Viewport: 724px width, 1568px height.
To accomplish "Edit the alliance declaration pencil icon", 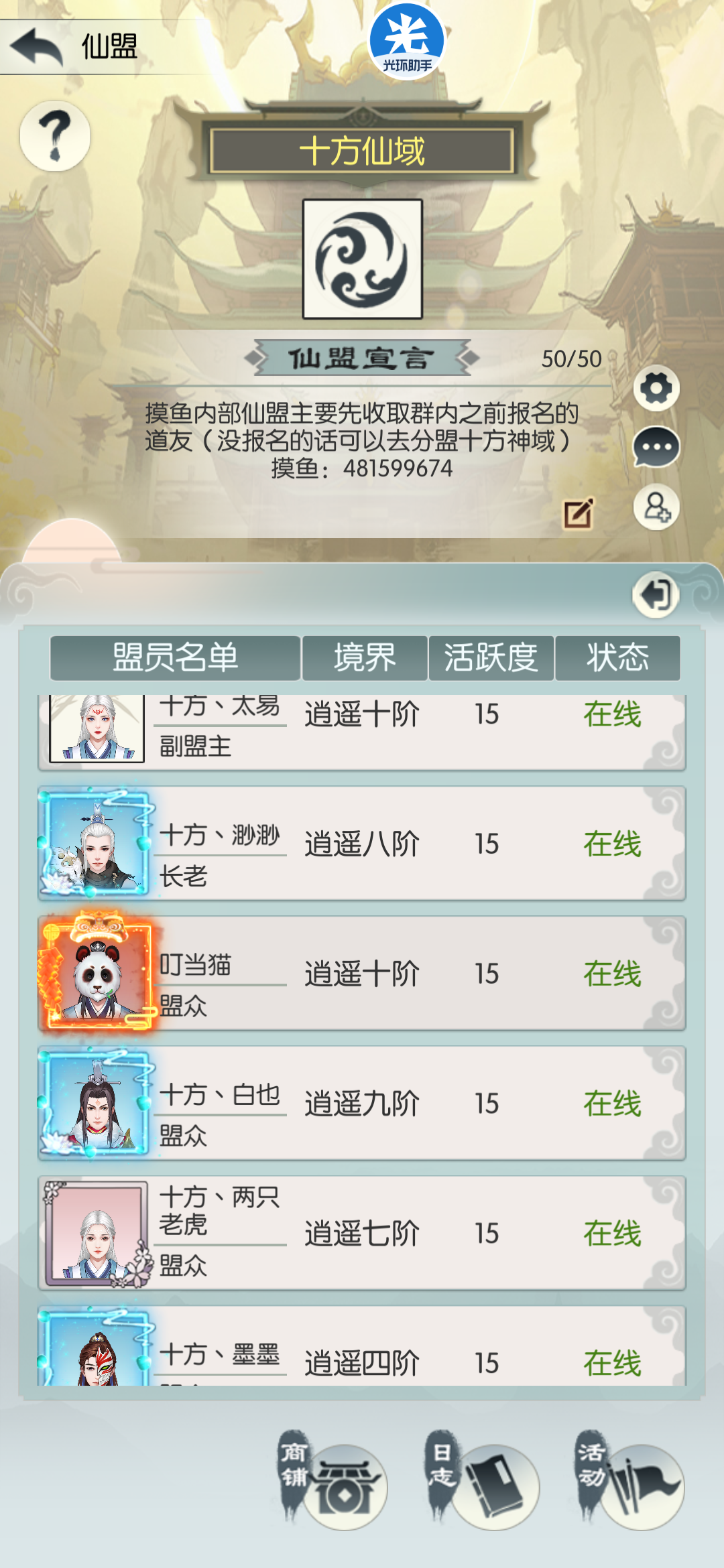I will pos(579,513).
